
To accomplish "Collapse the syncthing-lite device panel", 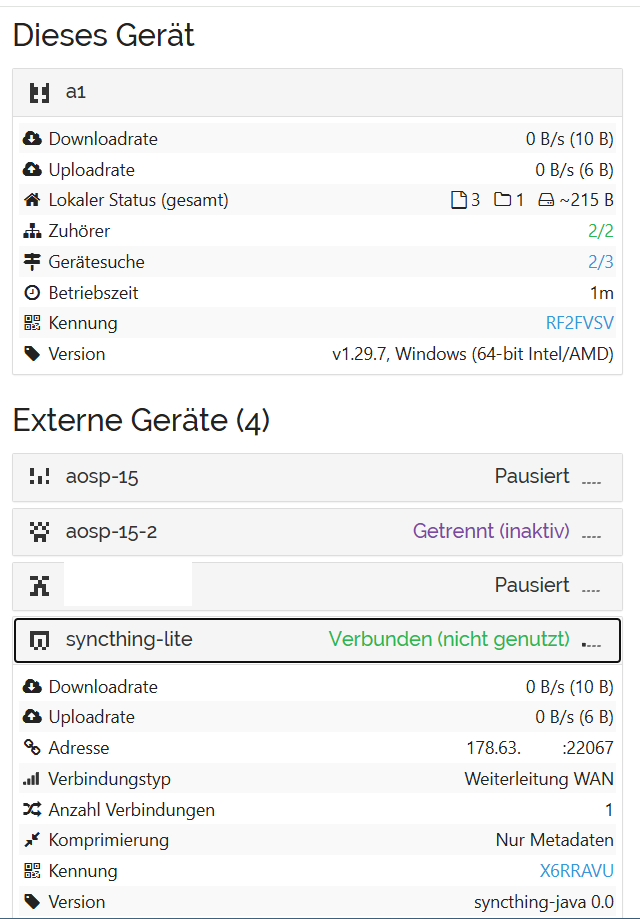I will click(x=317, y=640).
